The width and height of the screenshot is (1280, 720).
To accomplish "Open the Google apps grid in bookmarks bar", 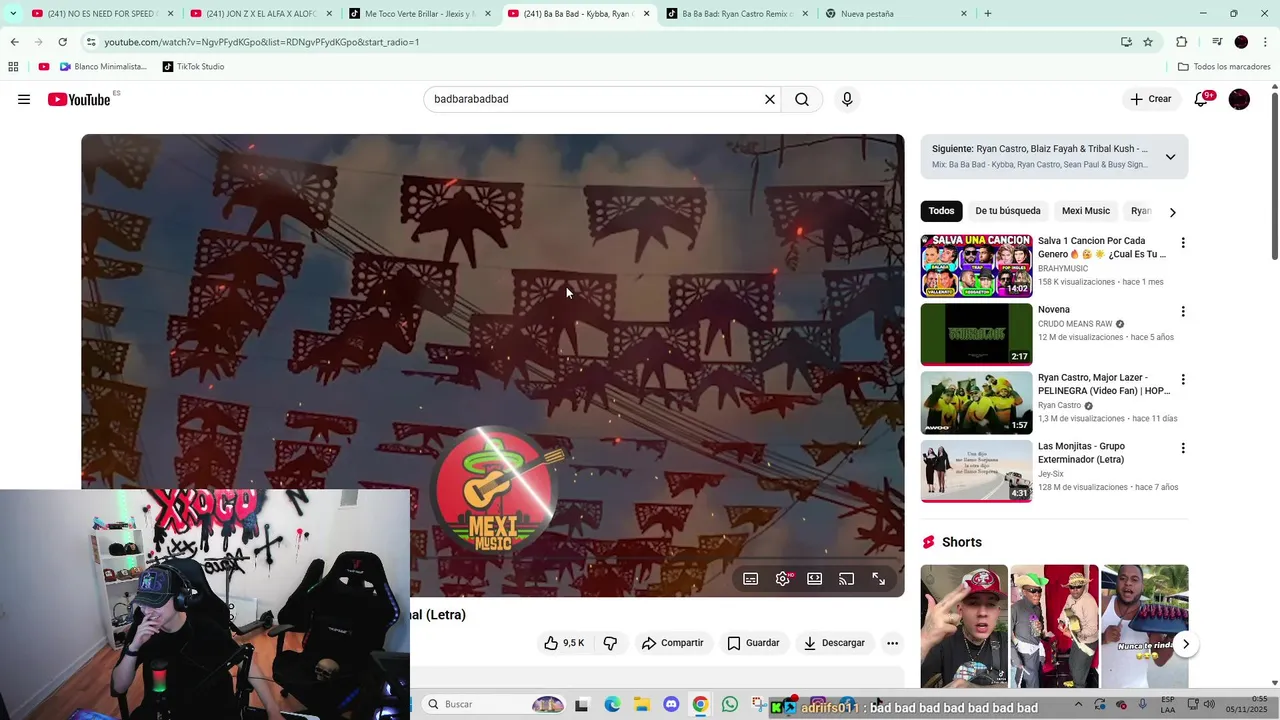I will (13, 67).
